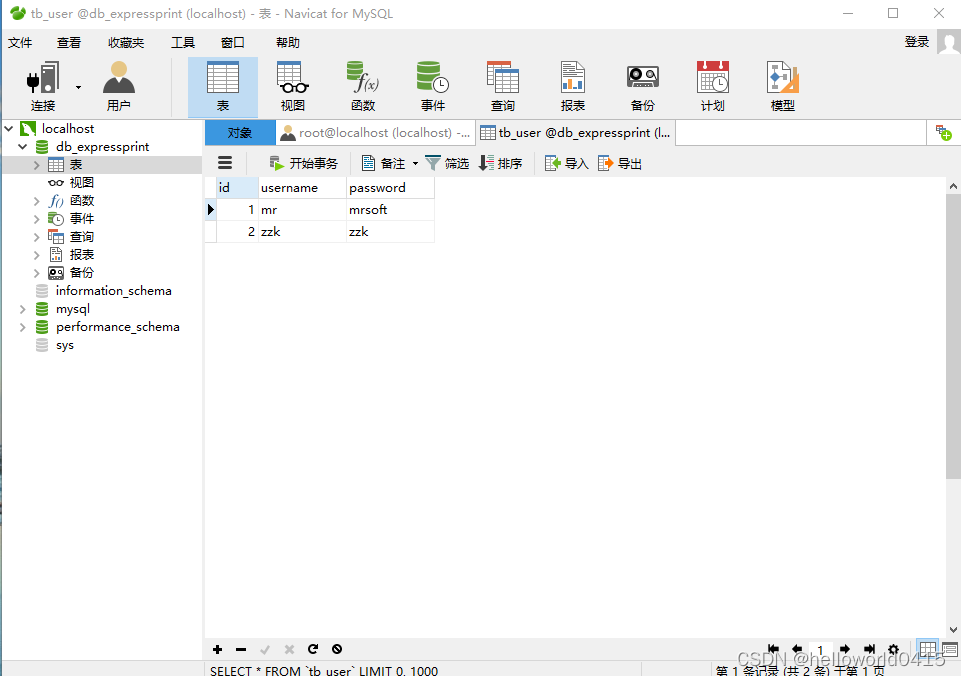Click the page number field
961x676 pixels.
(821, 650)
